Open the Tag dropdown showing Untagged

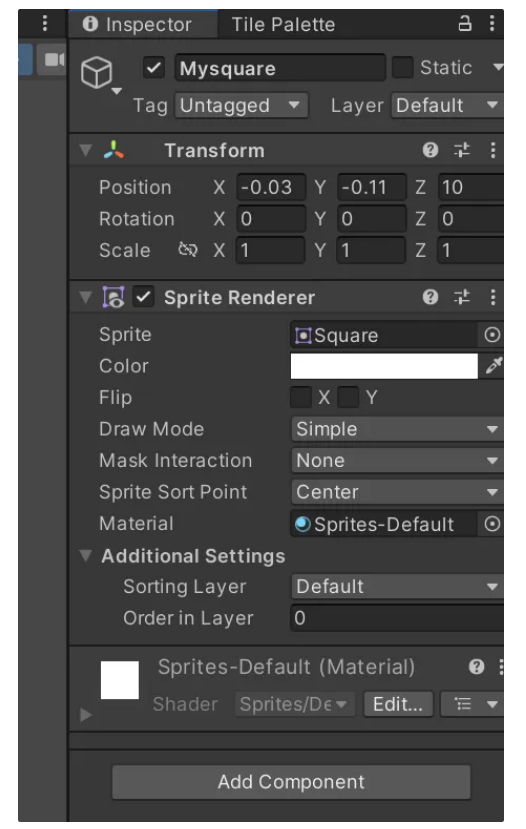pyautogui.click(x=242, y=105)
